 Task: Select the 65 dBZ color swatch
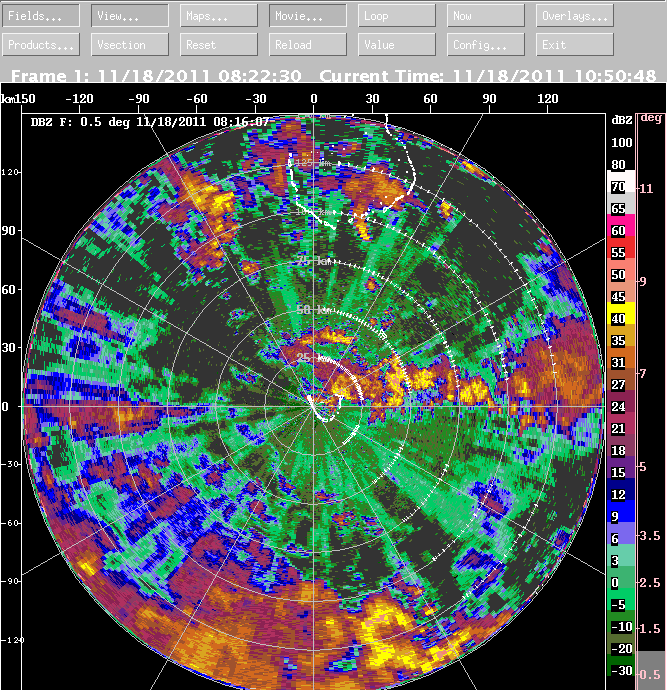[621, 203]
